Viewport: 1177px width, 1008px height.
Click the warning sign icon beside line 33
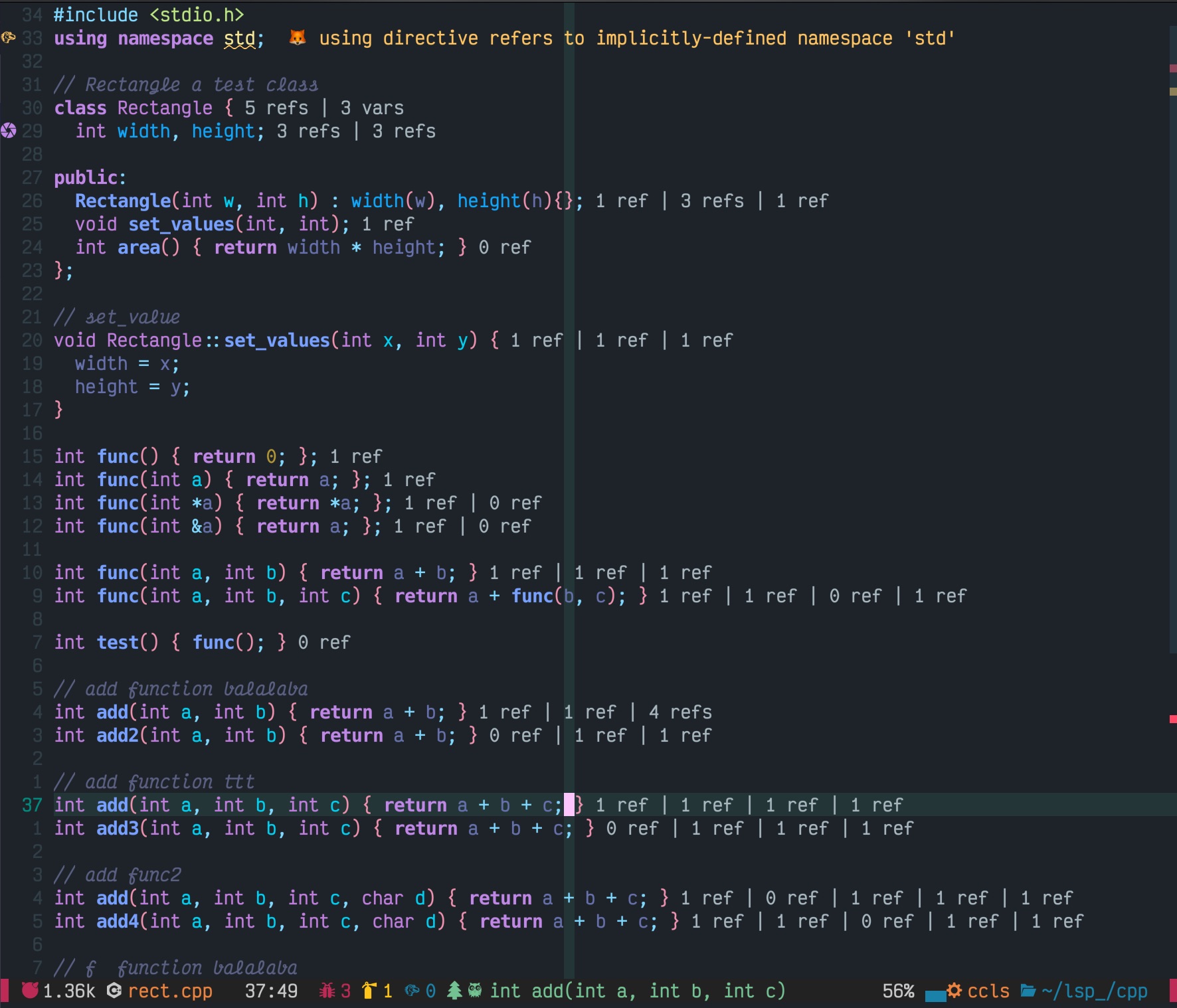8,38
